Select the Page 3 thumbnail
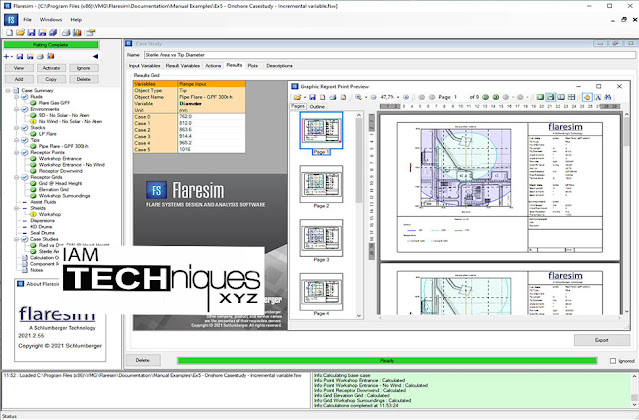 (x=321, y=238)
